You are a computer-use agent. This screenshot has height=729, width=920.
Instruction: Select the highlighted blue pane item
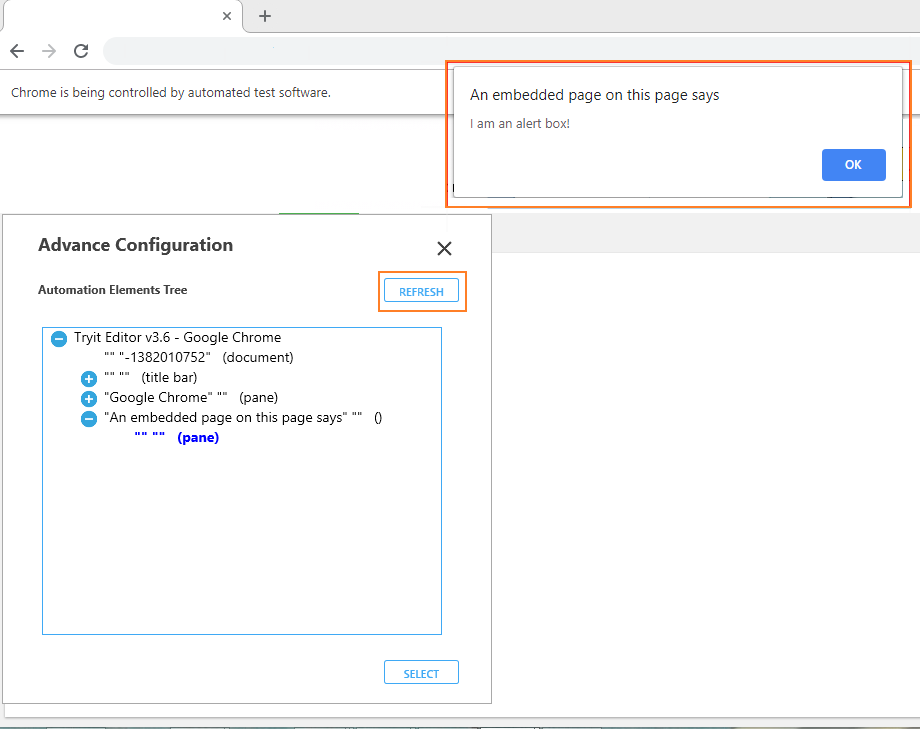point(177,438)
